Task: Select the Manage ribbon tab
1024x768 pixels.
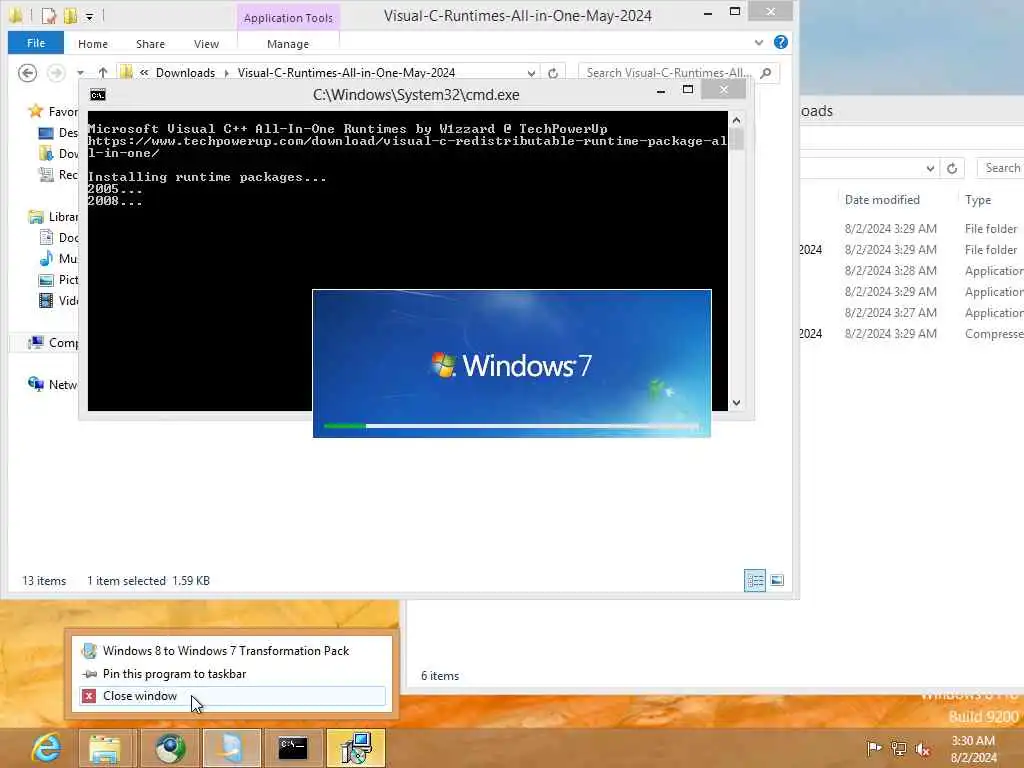Action: (288, 44)
